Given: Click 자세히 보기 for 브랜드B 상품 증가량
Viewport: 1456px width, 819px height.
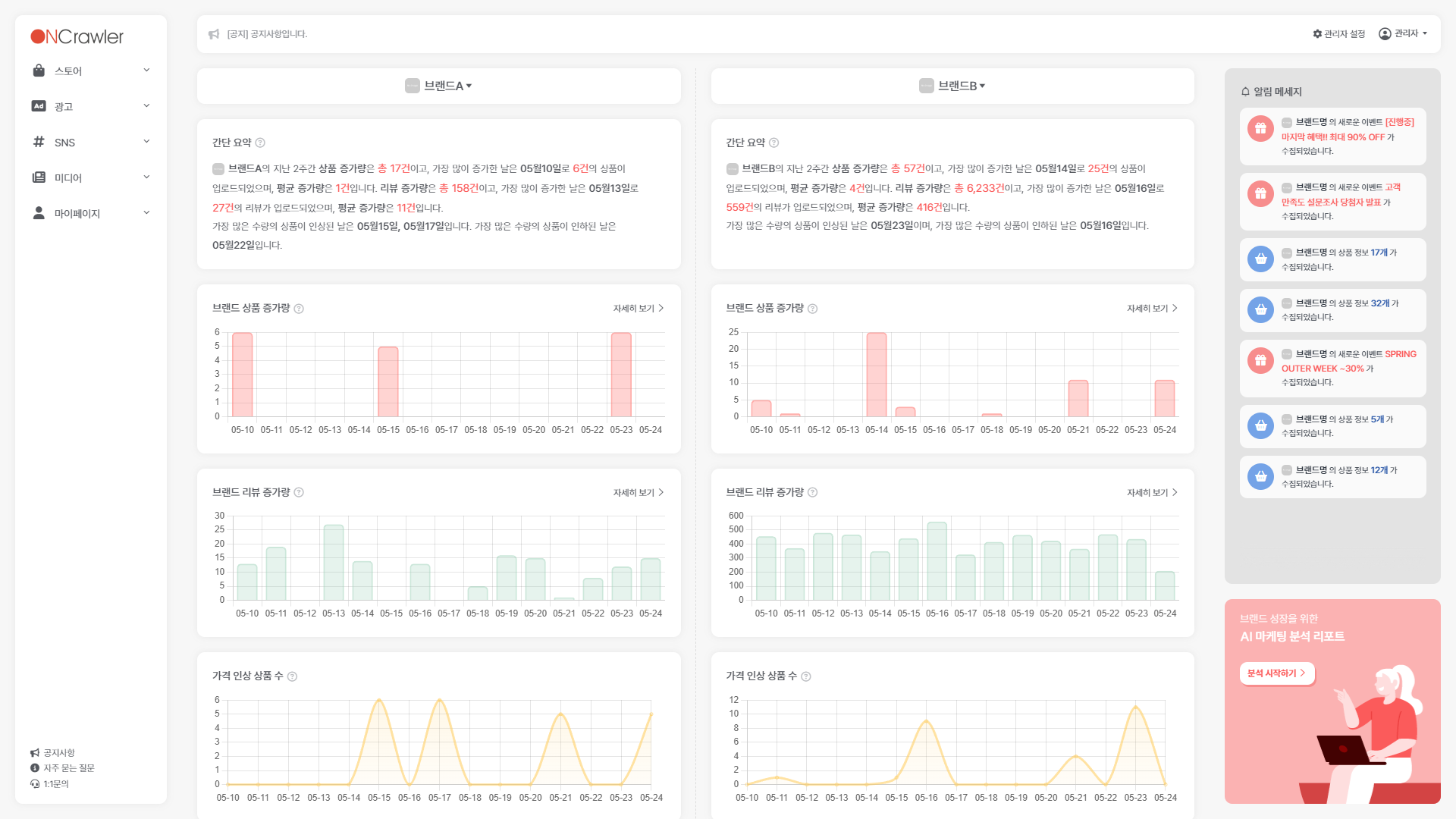Looking at the screenshot, I should pos(1152,309).
